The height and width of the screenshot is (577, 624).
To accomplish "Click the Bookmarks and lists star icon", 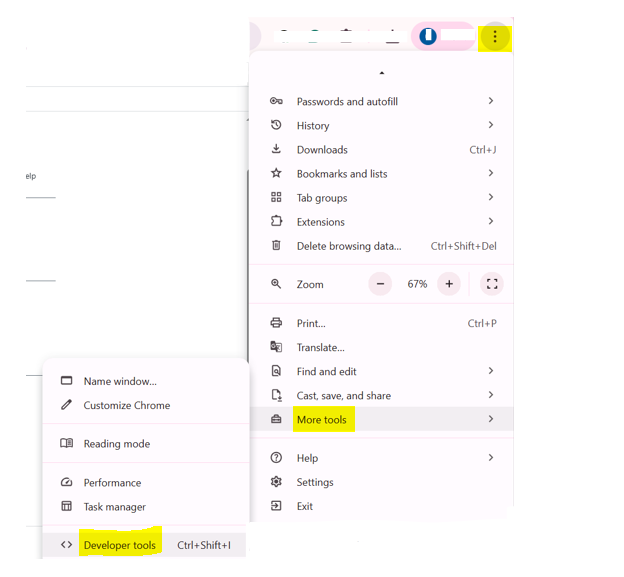I will click(x=276, y=173).
